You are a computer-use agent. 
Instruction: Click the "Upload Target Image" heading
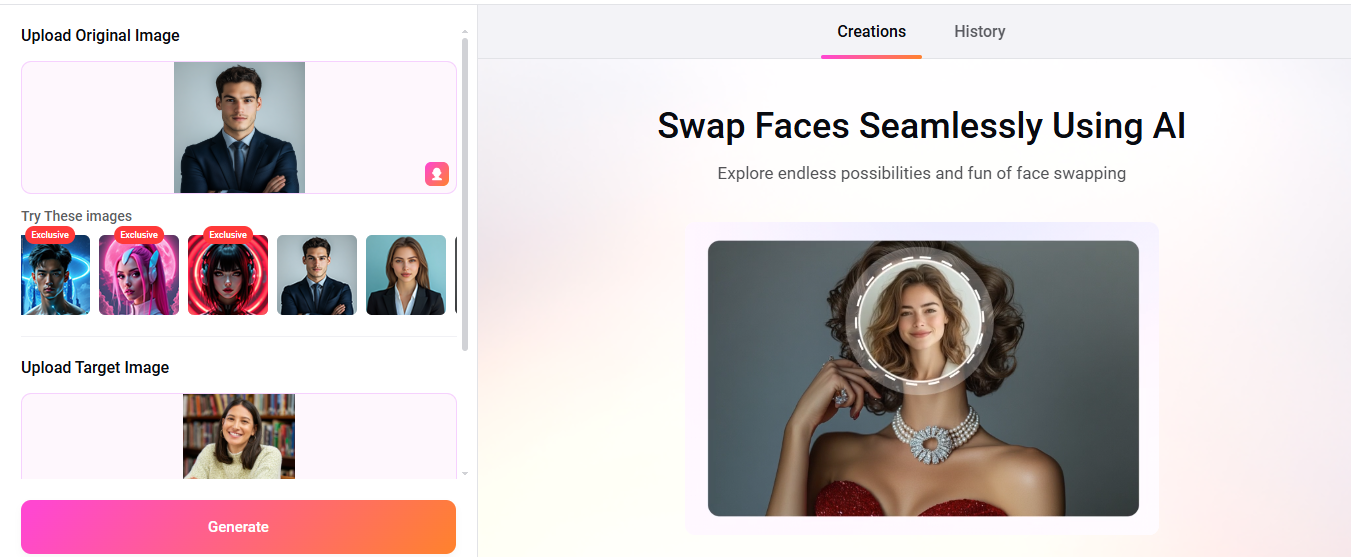(x=95, y=367)
